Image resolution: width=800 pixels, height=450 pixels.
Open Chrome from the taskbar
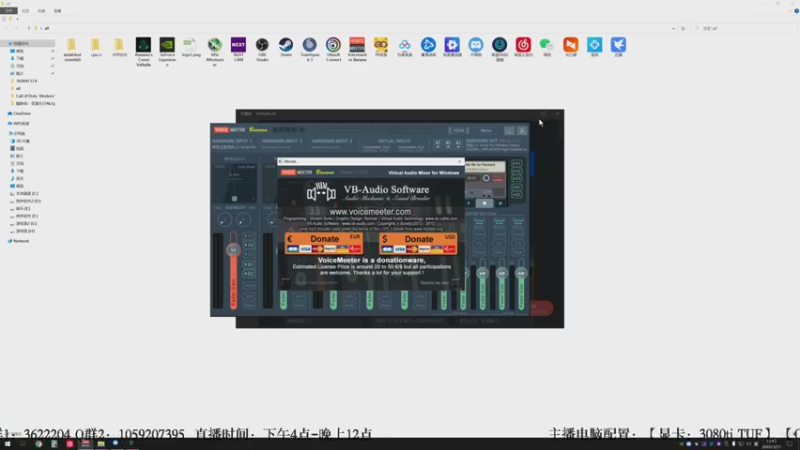38,444
